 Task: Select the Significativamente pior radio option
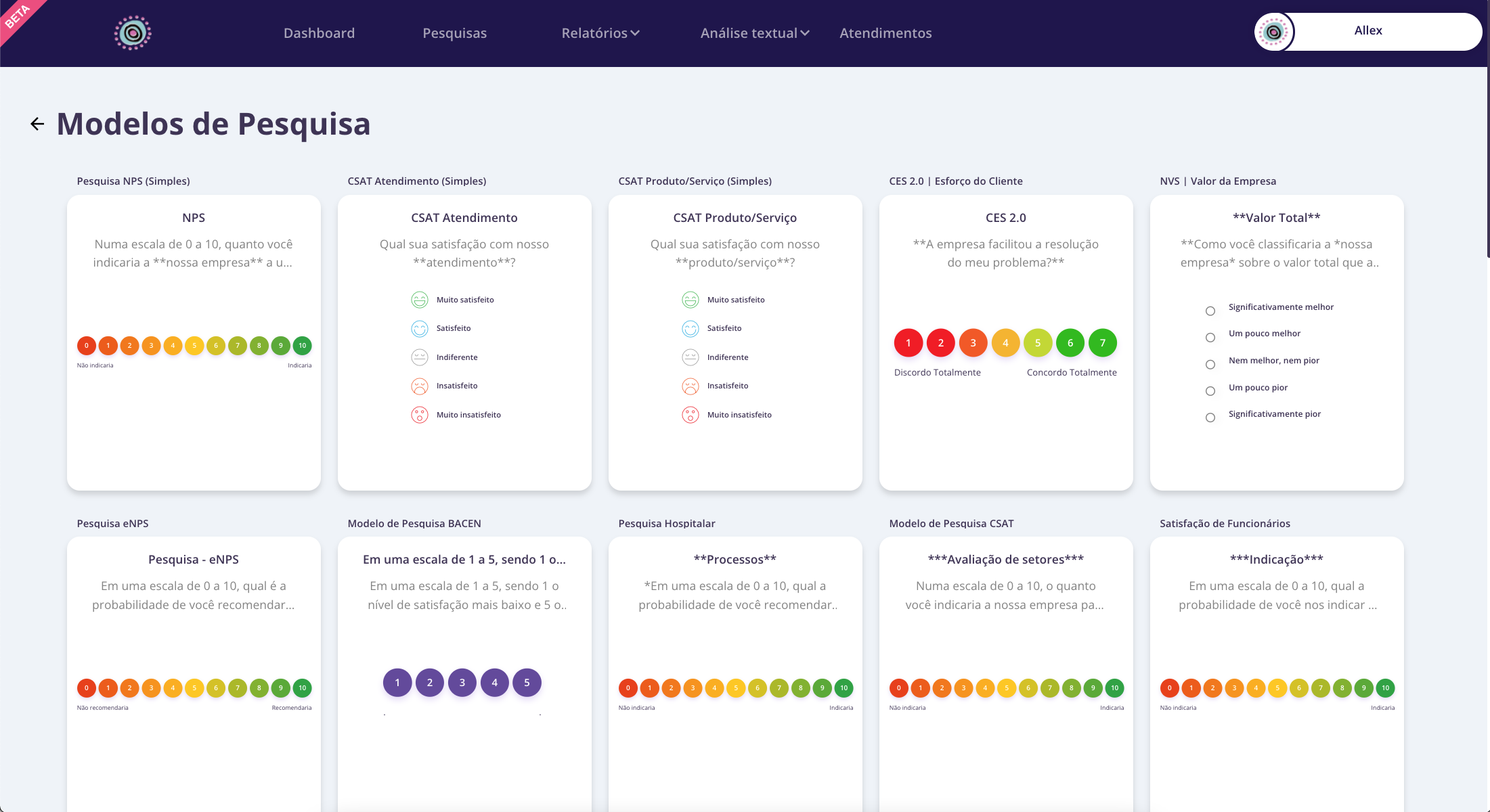tap(1210, 418)
